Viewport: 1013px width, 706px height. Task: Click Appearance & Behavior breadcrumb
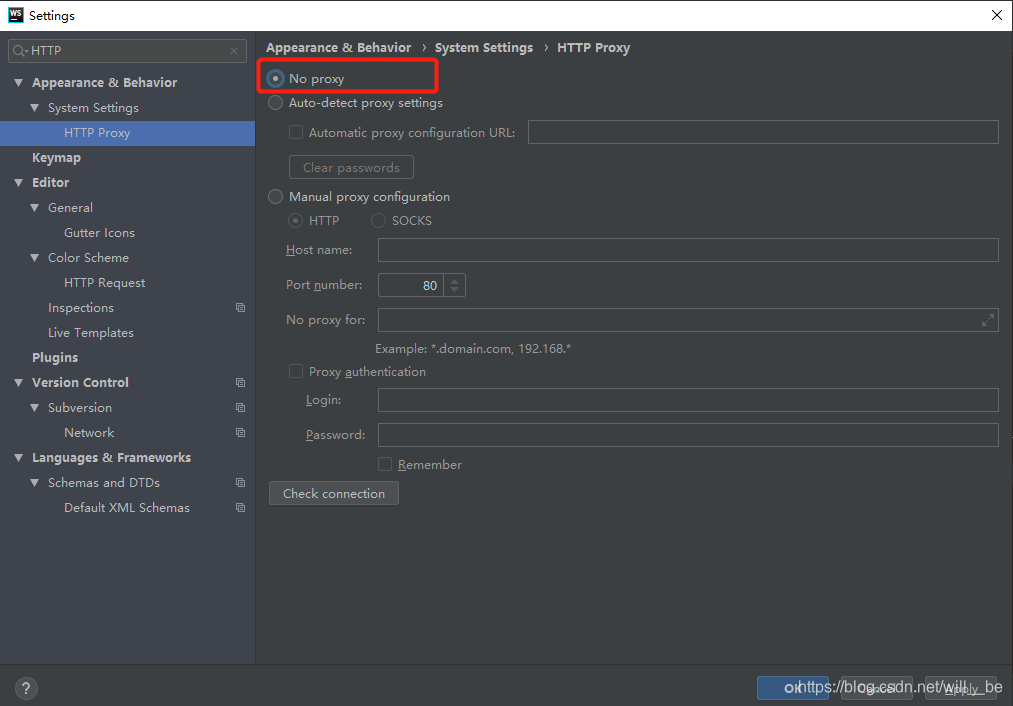click(x=339, y=48)
